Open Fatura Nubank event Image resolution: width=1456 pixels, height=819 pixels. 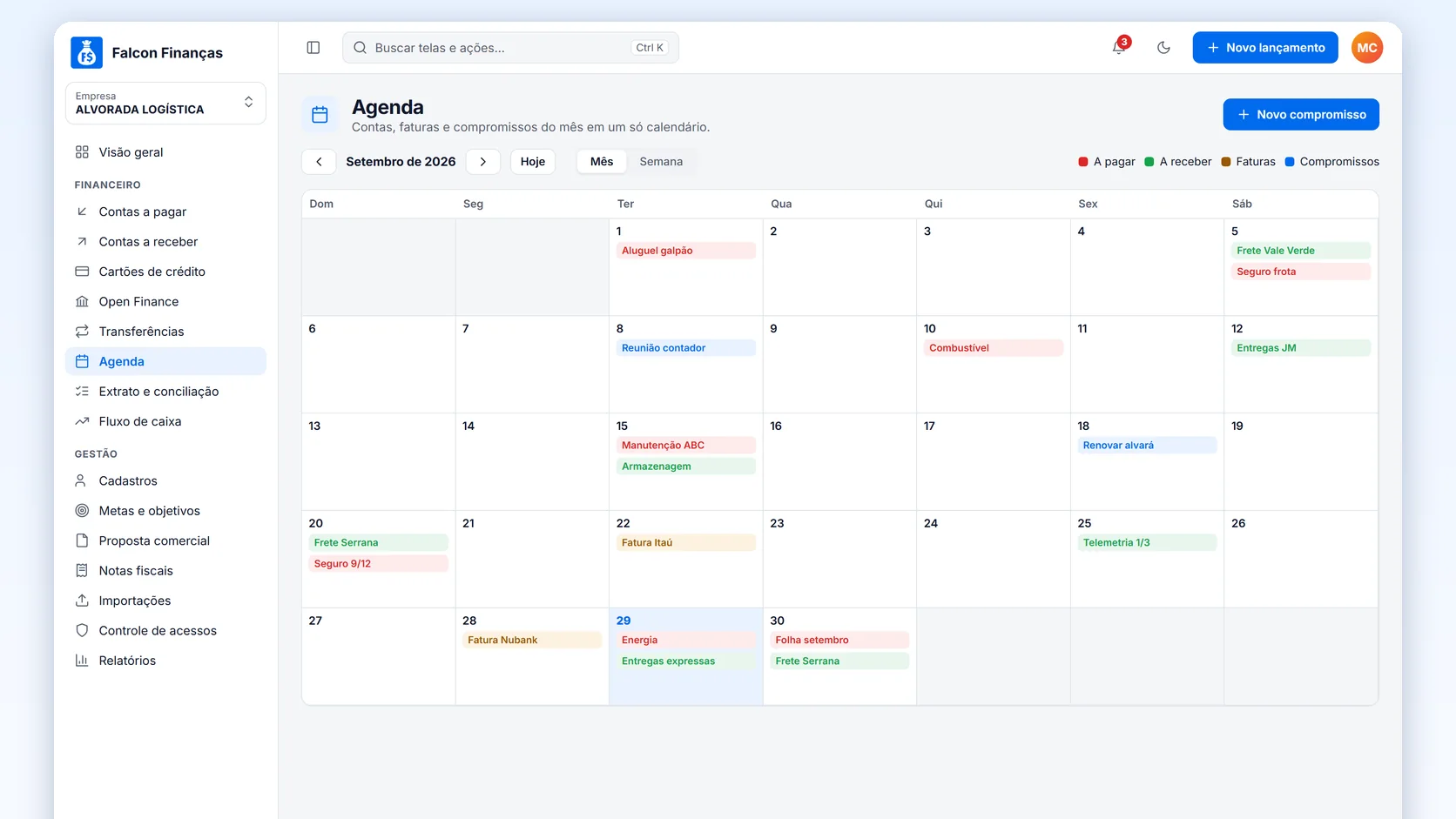pos(532,641)
